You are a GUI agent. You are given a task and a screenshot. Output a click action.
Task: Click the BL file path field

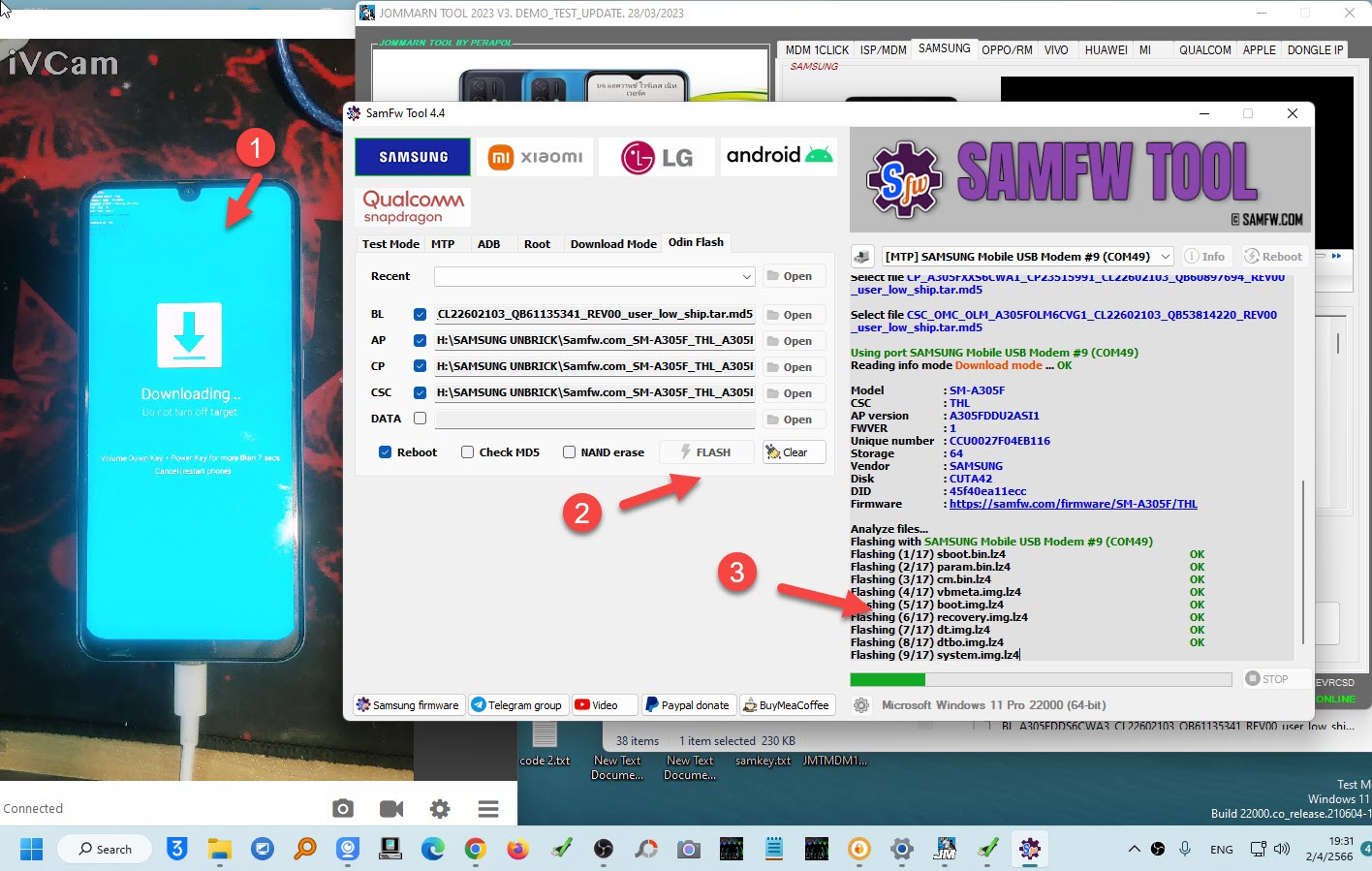click(x=594, y=314)
